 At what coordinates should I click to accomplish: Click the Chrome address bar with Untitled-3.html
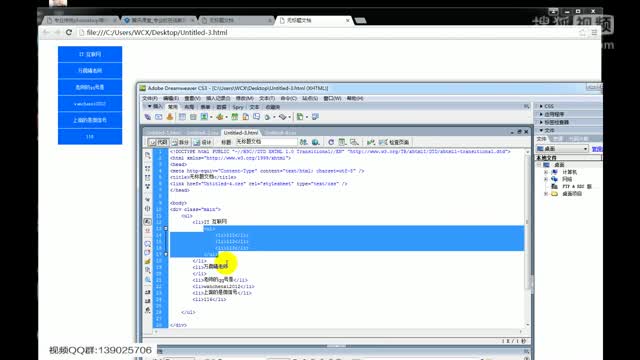point(327,32)
